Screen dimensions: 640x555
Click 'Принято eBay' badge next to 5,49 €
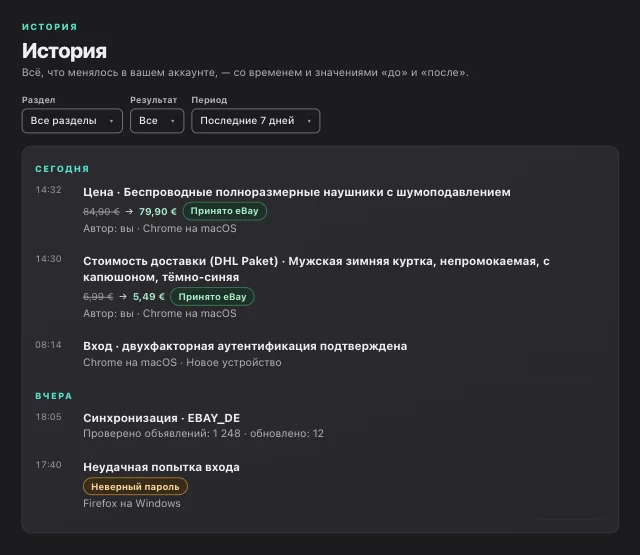tap(212, 297)
